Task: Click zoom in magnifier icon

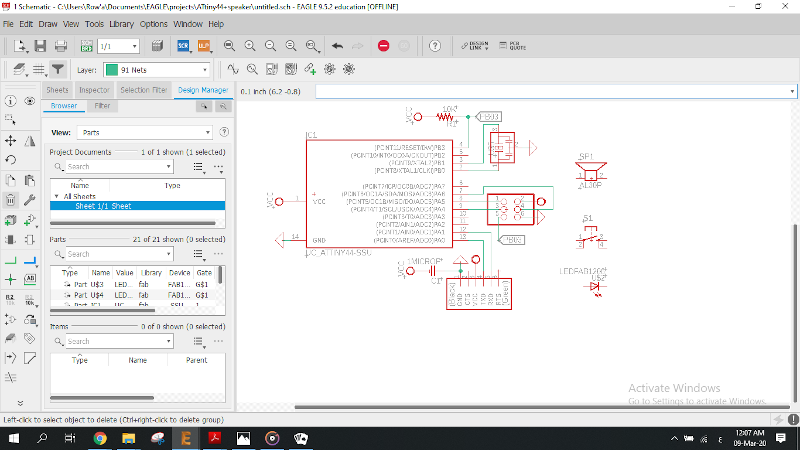Action: click(250, 46)
